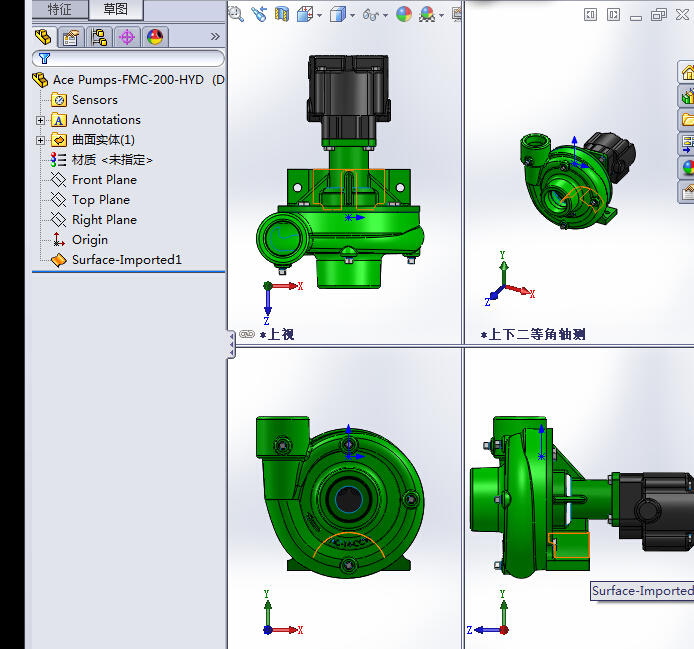Toggle the Section View tool
The image size is (694, 649).
tap(282, 14)
